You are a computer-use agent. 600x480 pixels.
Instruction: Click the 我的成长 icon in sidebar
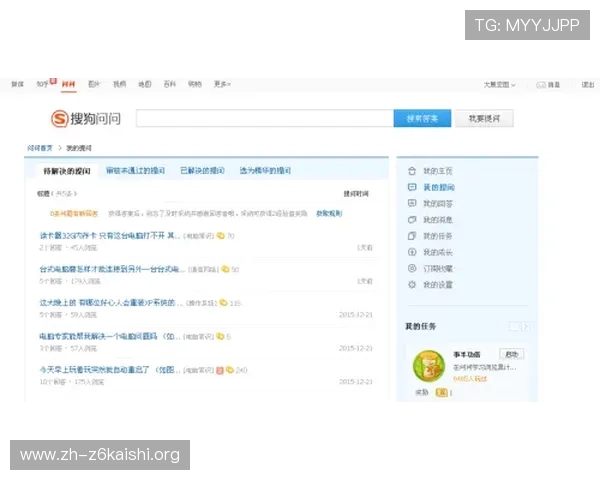point(412,252)
